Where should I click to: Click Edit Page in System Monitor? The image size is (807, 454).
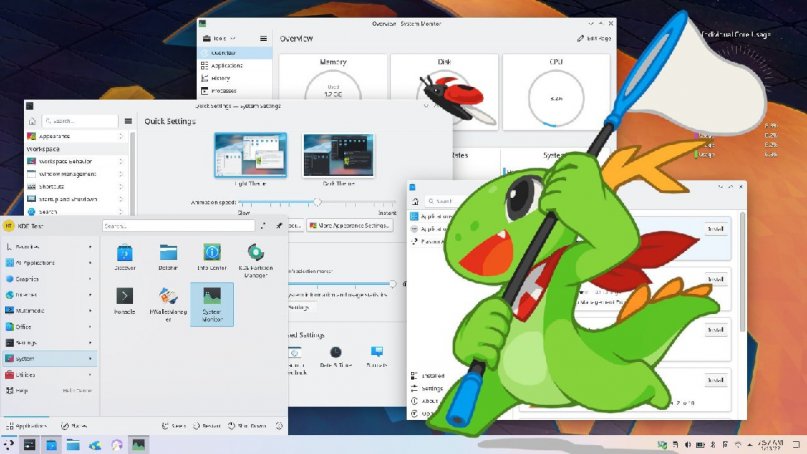click(x=593, y=38)
